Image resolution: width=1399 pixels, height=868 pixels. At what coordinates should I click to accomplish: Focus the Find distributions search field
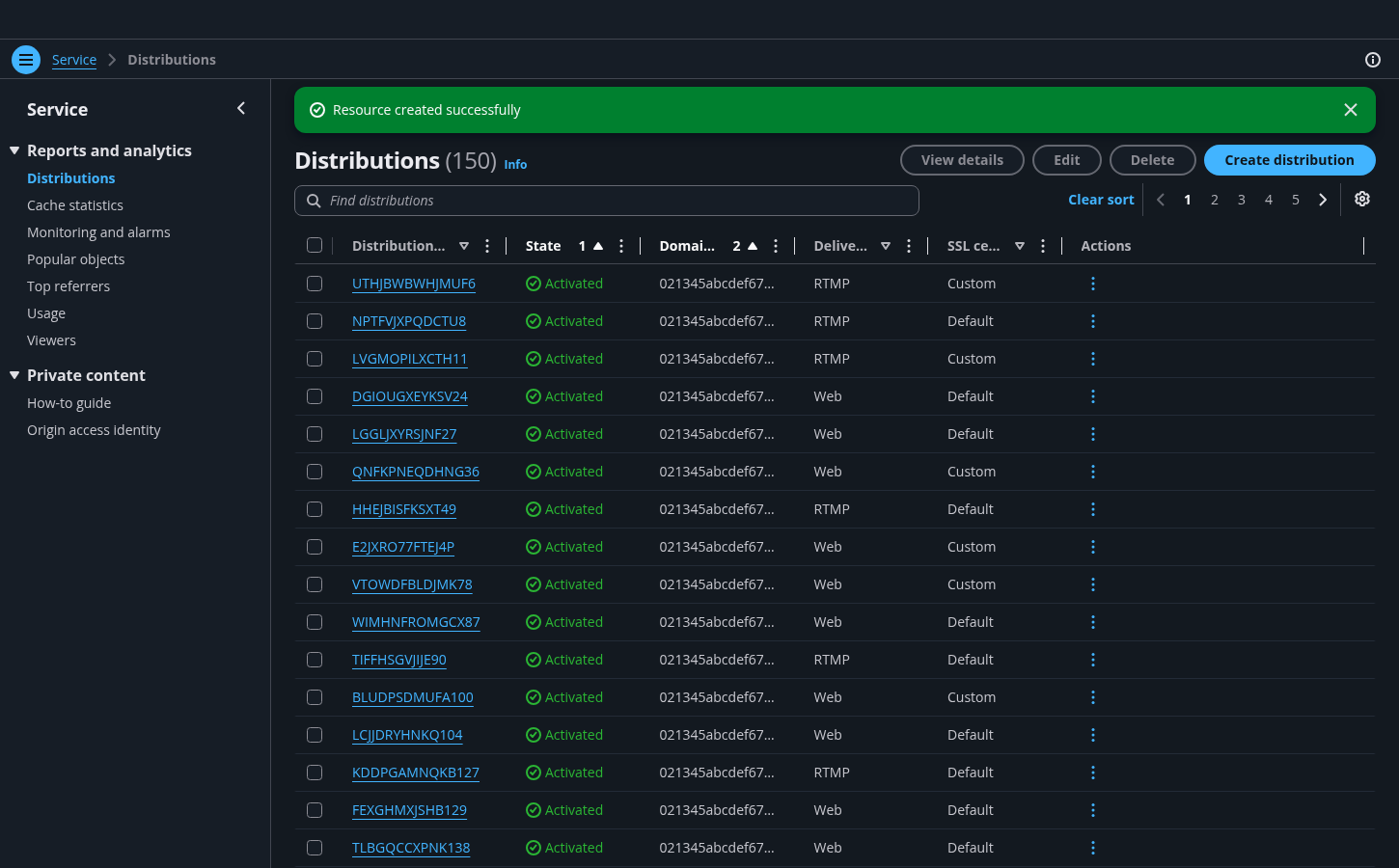607,201
